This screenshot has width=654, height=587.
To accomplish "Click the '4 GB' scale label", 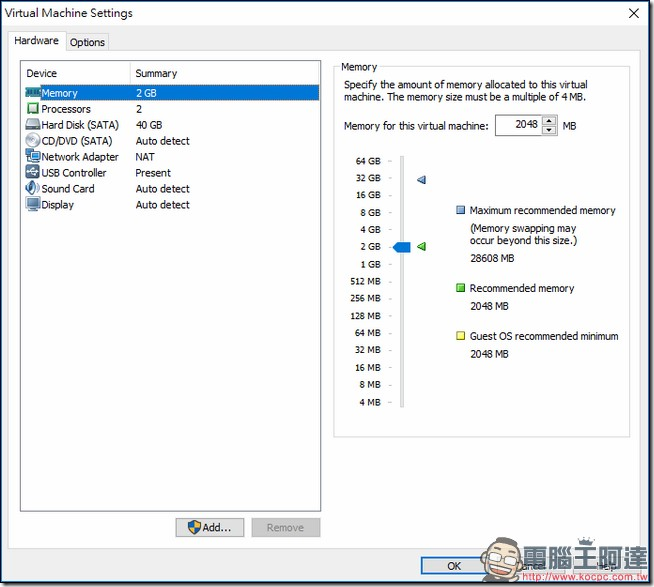I will 370,230.
